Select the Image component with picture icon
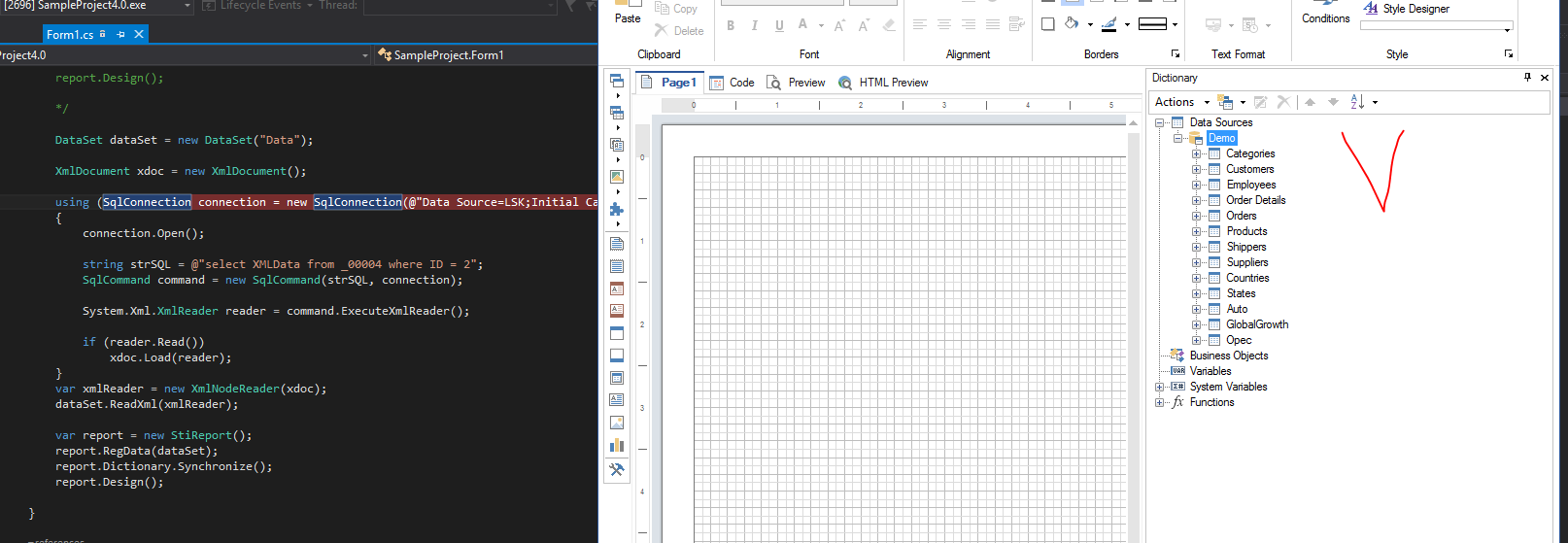This screenshot has height=543, width=1568. pyautogui.click(x=617, y=423)
